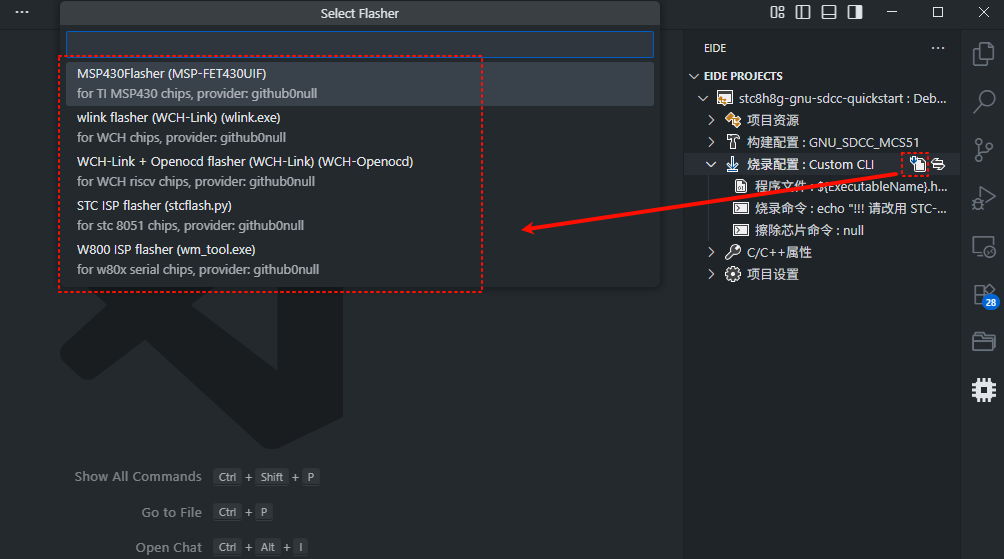Image resolution: width=1004 pixels, height=559 pixels.
Task: Collapse 烧录配置 : Custom CLI node
Action: 711,165
